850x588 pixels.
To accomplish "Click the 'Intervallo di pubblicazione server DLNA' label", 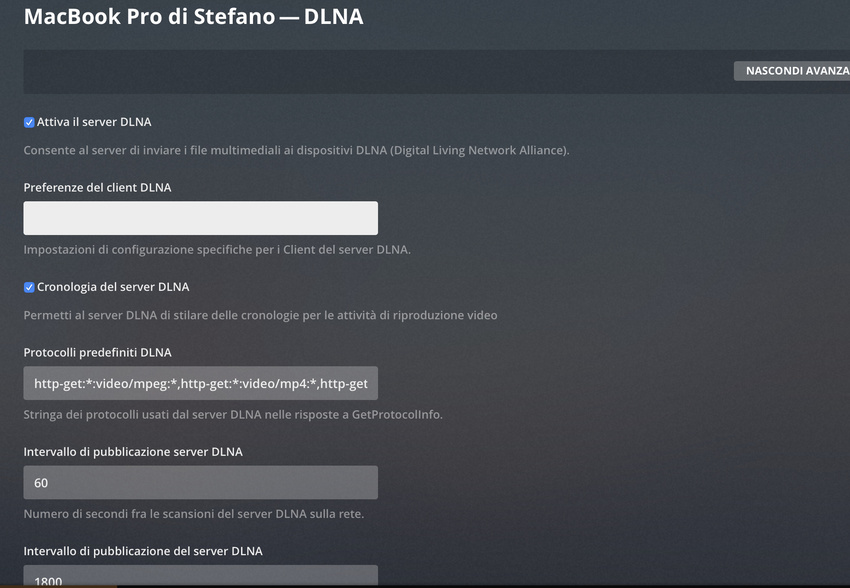I will pyautogui.click(x=133, y=451).
